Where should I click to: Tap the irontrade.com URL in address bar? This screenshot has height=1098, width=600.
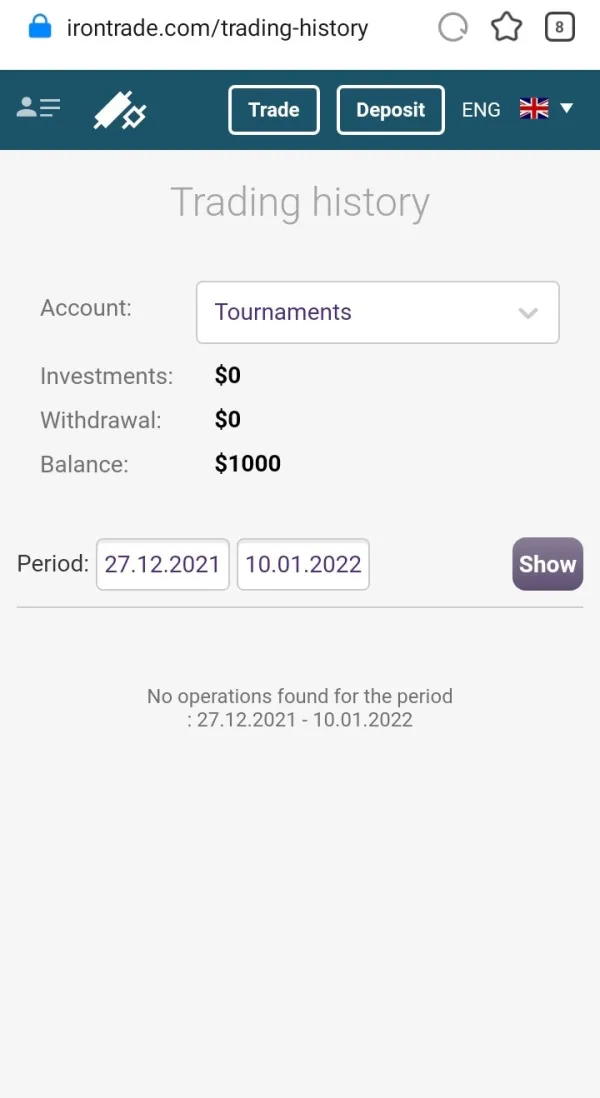click(x=217, y=28)
